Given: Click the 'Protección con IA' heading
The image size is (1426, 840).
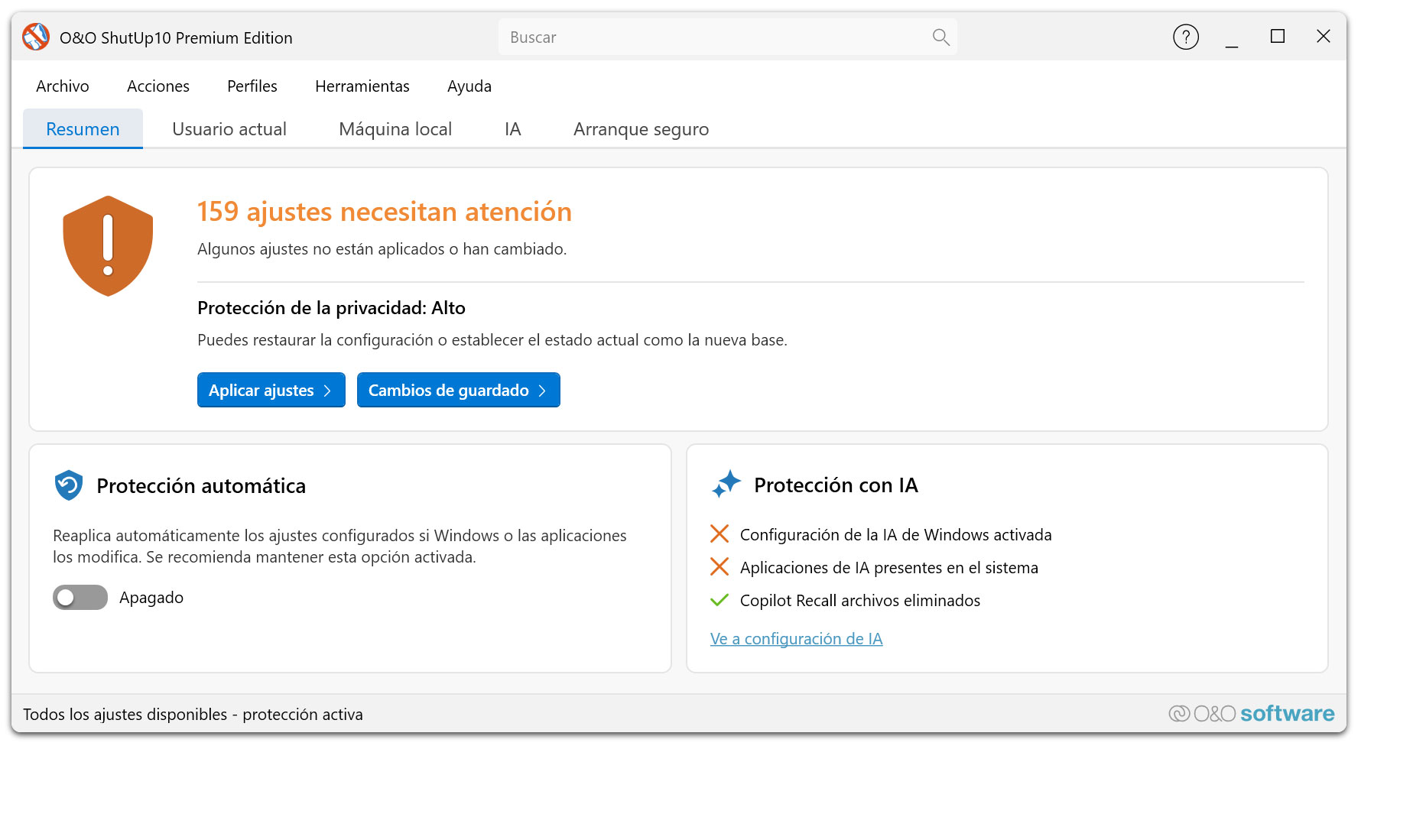Looking at the screenshot, I should click(x=836, y=485).
